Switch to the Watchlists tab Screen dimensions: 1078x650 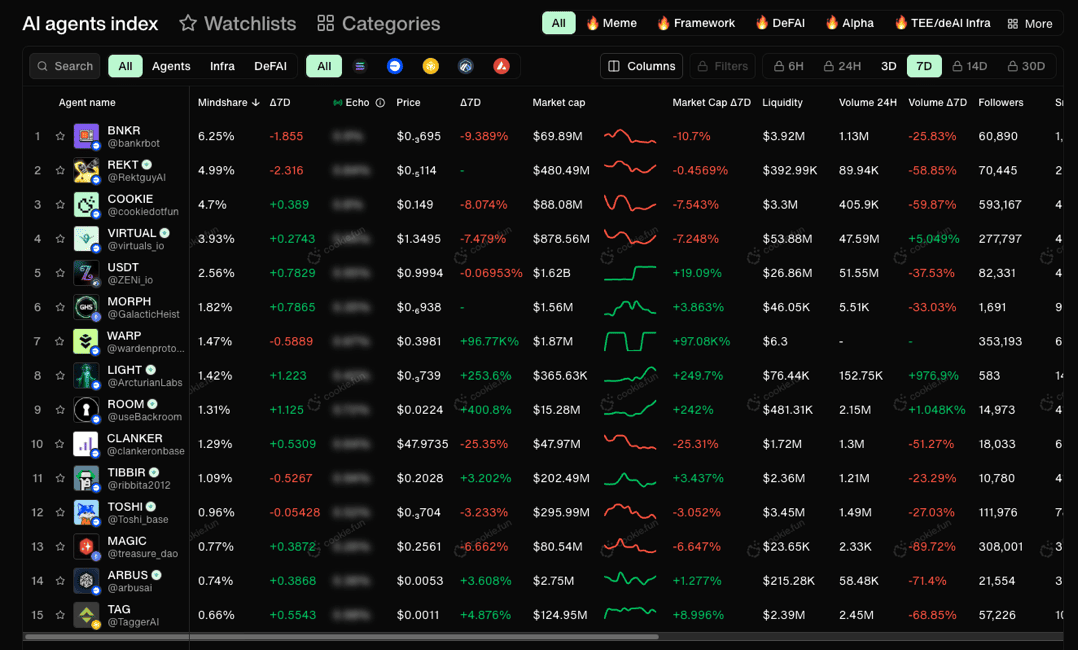click(238, 23)
